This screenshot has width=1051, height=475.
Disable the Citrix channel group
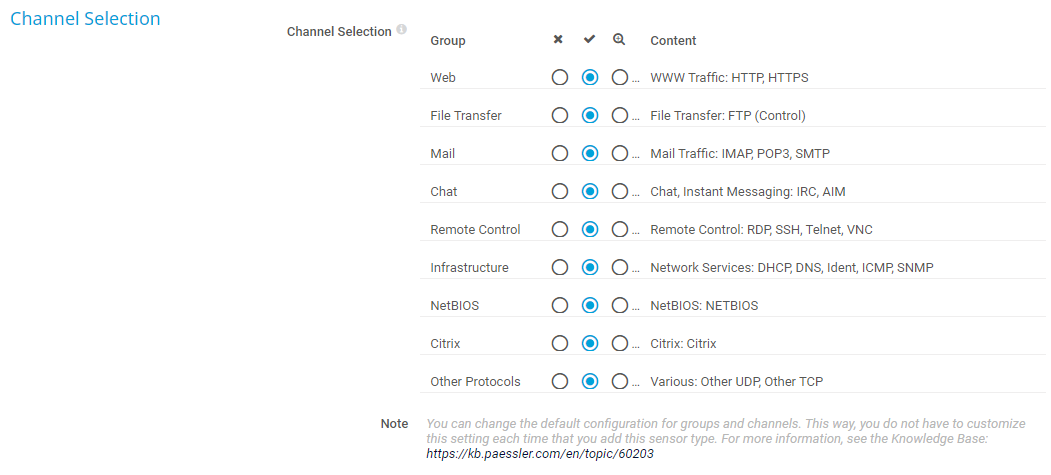point(560,343)
